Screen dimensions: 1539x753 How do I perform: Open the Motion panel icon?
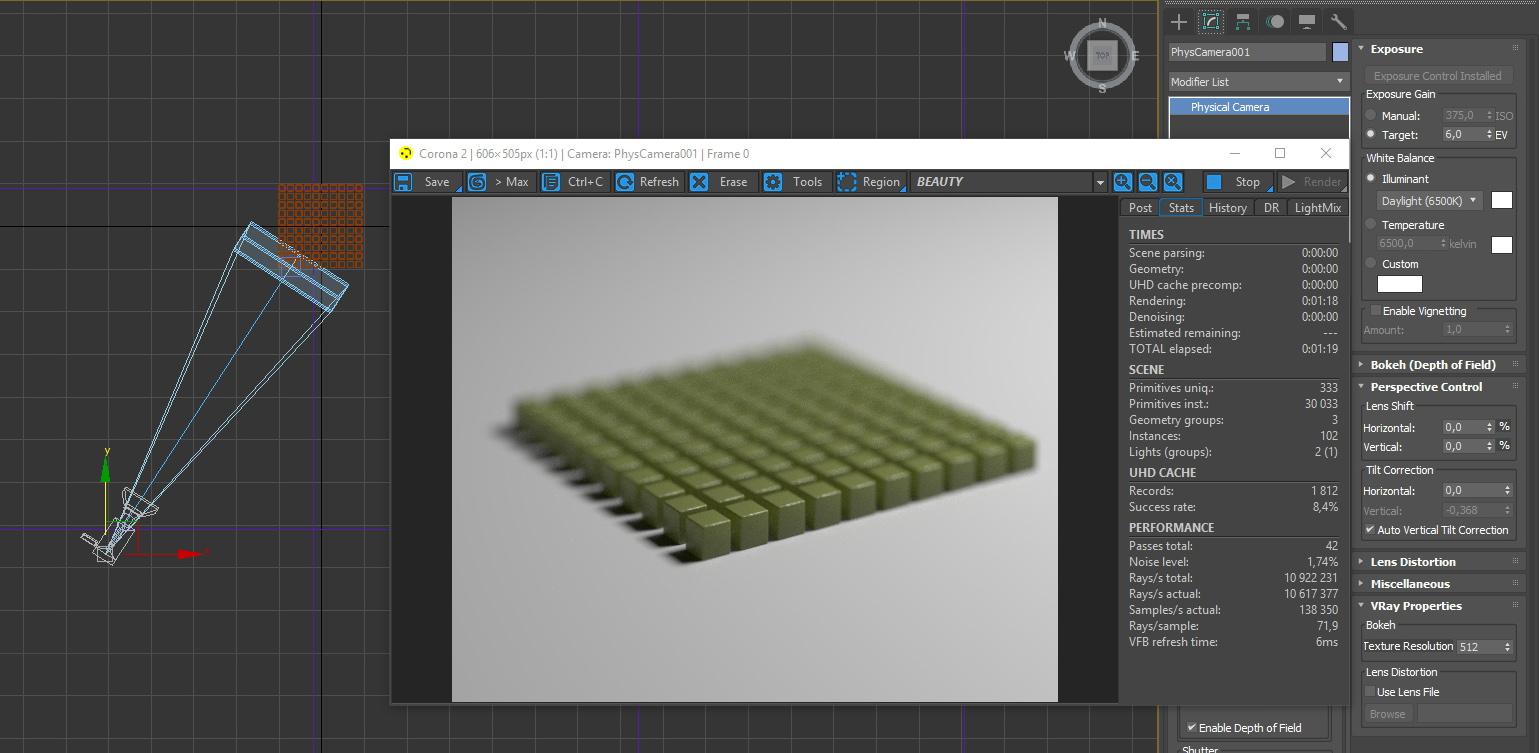pos(1275,21)
